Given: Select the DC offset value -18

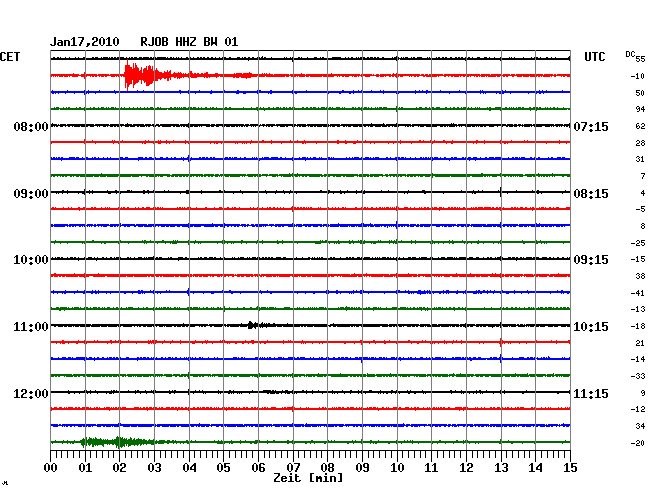Looking at the screenshot, I should tap(638, 326).
